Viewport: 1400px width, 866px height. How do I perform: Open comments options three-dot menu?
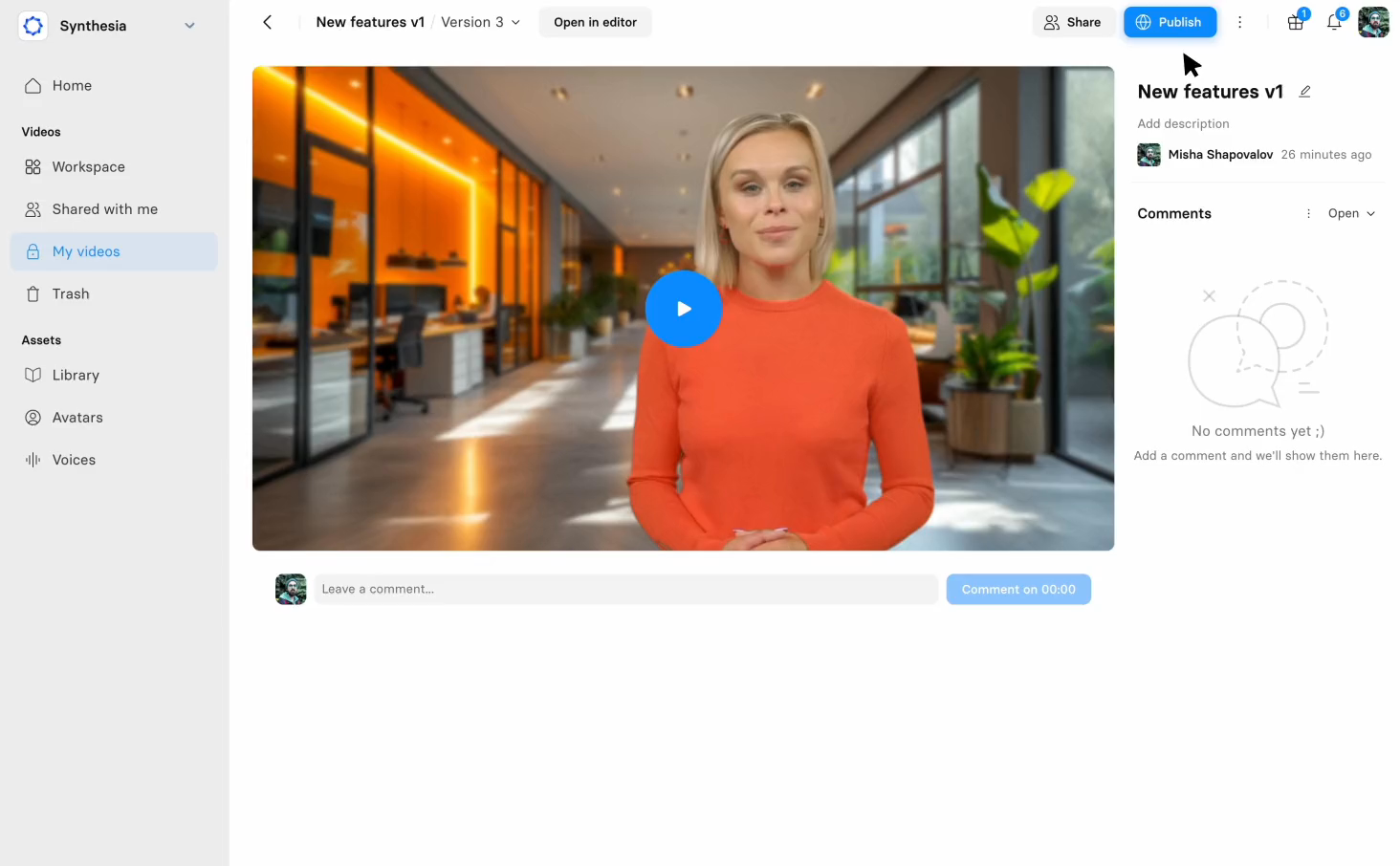click(x=1308, y=214)
